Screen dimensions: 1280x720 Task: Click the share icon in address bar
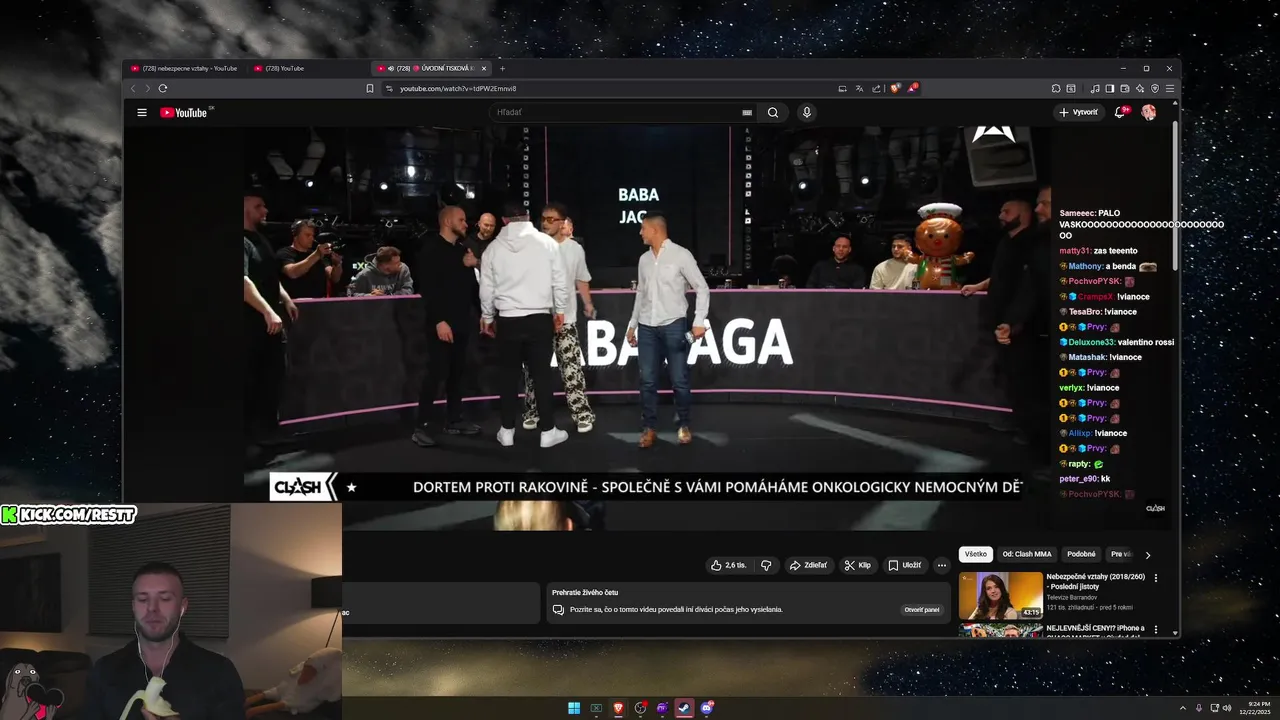876,88
